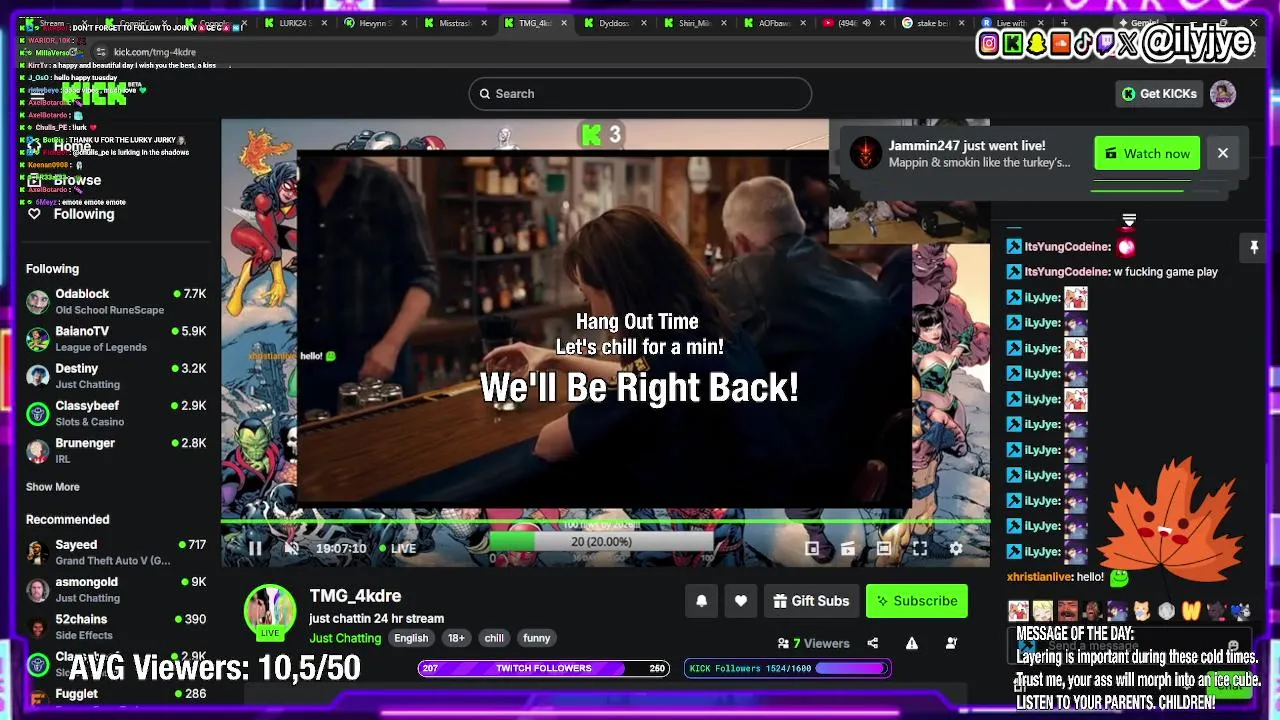Image resolution: width=1280 pixels, height=720 pixels.
Task: Jump to LIVE in the player
Action: [x=398, y=548]
